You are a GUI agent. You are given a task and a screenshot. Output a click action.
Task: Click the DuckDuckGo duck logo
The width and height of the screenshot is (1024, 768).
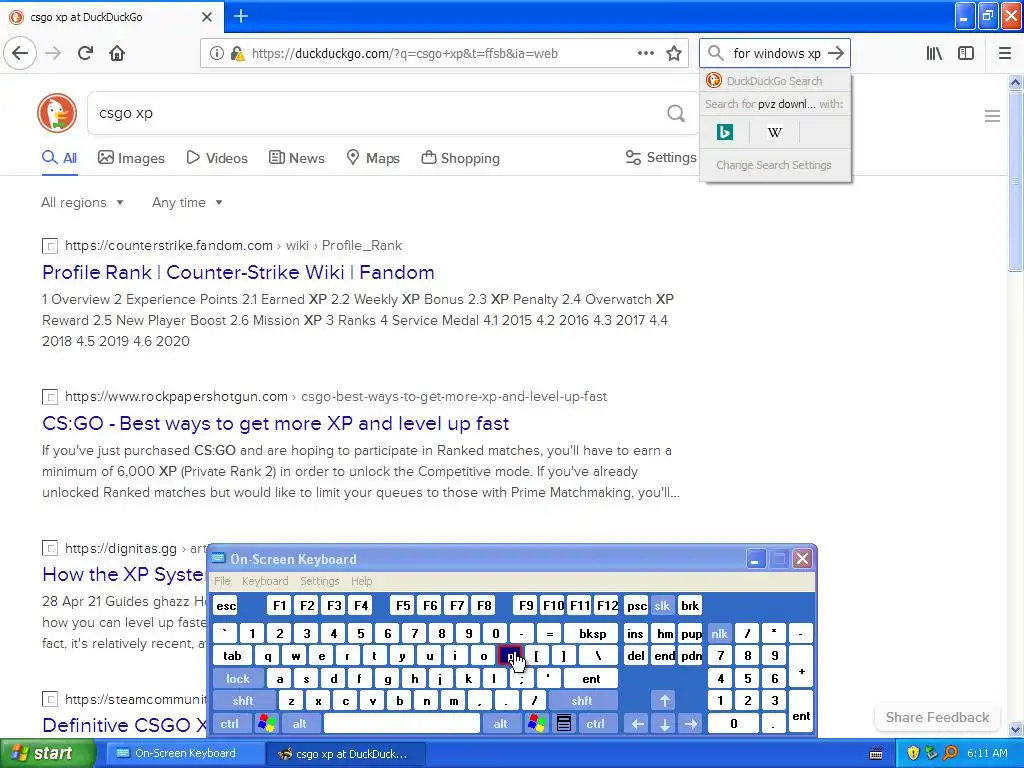57,113
